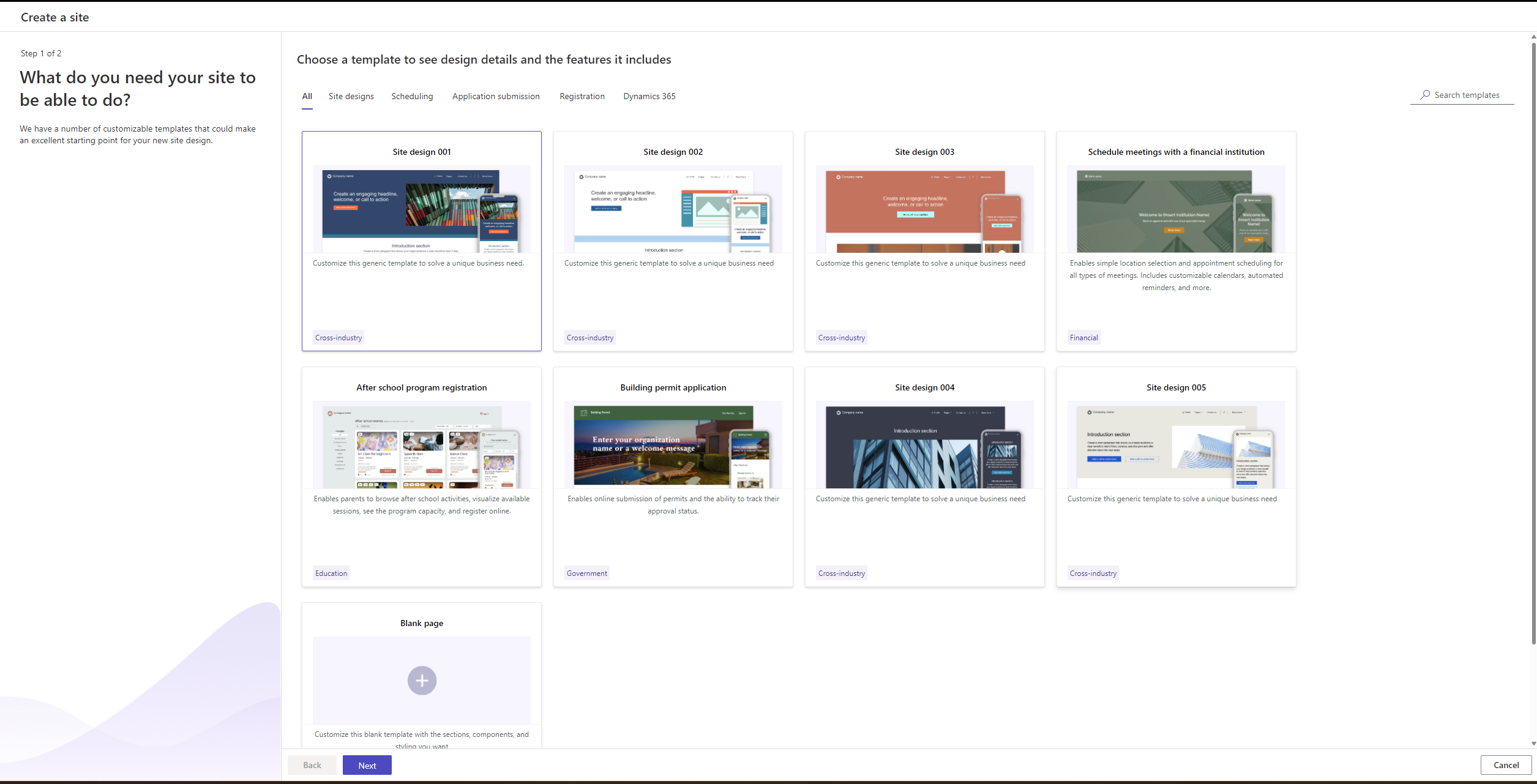Click Back to return to previous step
This screenshot has height=784, width=1537.
[x=314, y=765]
